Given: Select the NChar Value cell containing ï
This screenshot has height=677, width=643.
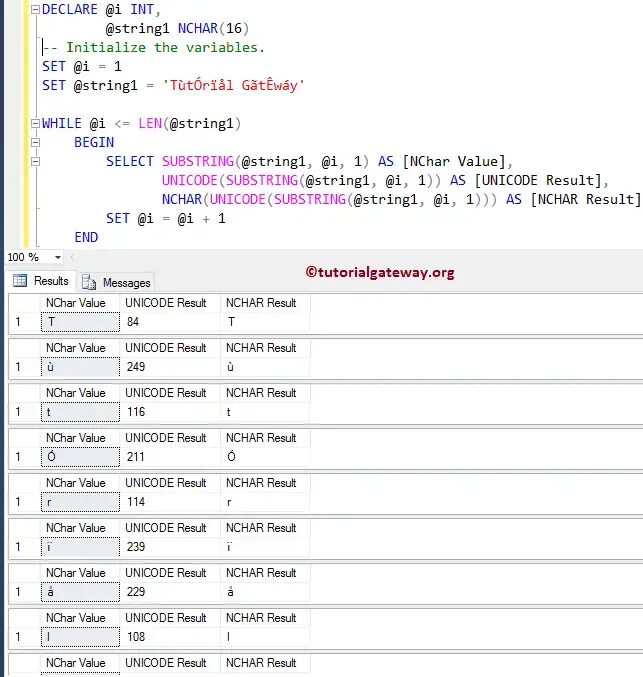Looking at the screenshot, I should pyautogui.click(x=80, y=547).
